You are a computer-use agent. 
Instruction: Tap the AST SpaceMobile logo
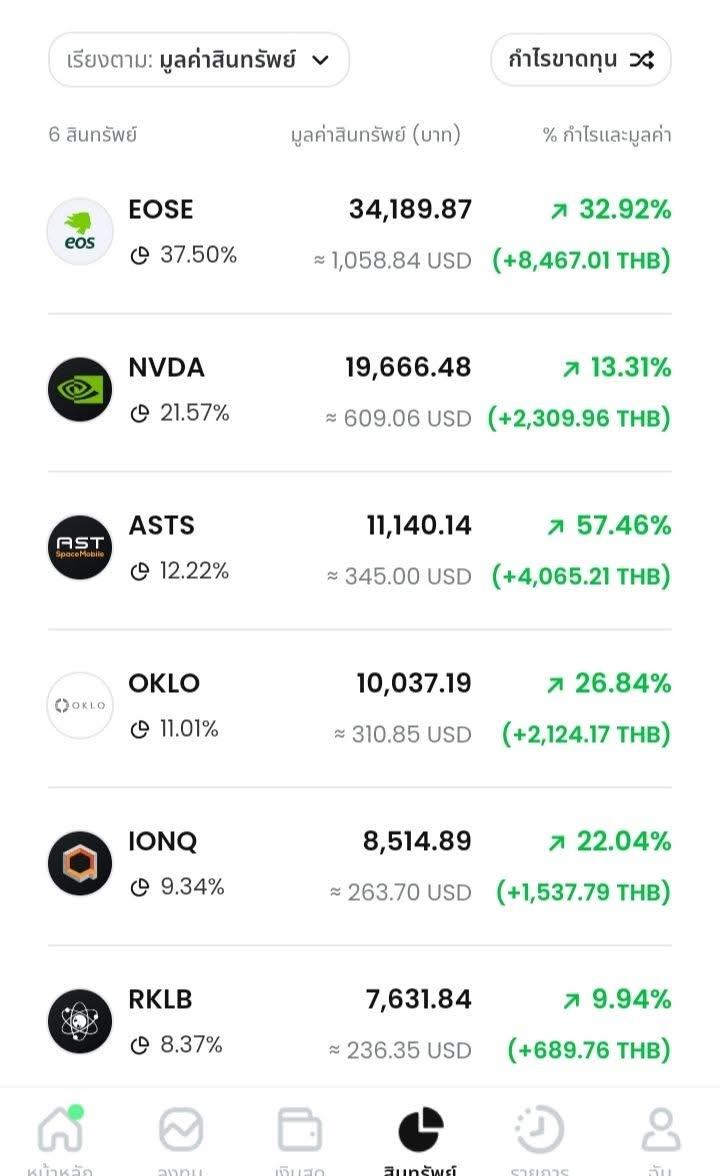[80, 548]
